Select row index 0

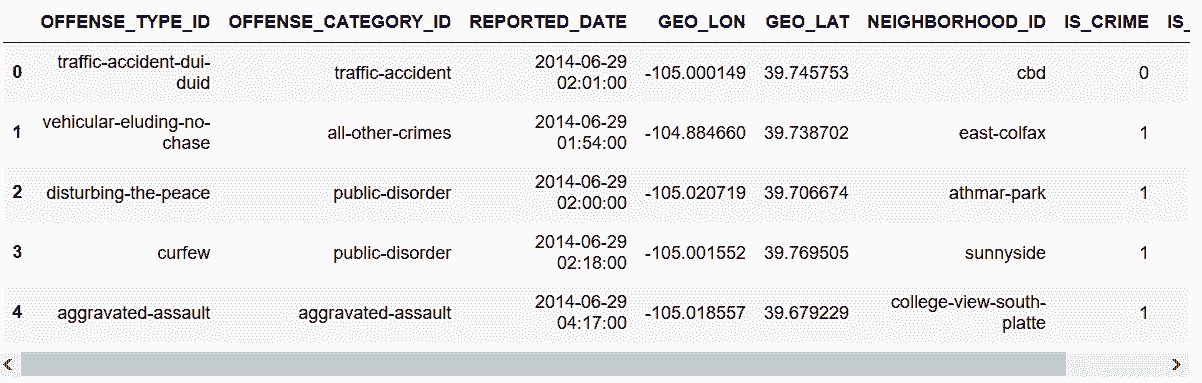[16, 72]
